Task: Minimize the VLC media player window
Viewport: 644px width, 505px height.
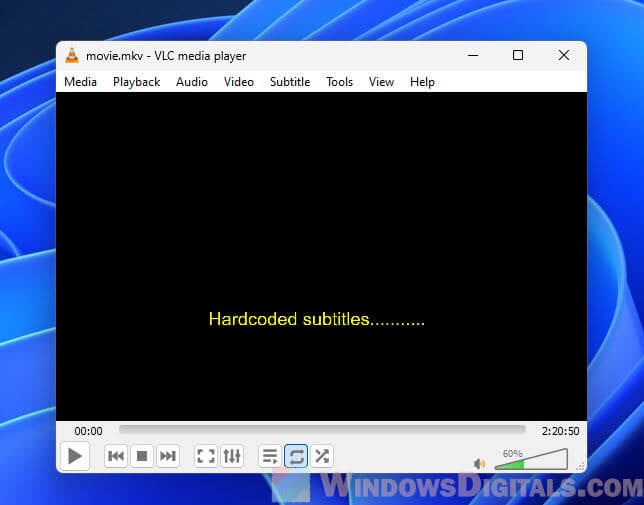Action: 473,55
